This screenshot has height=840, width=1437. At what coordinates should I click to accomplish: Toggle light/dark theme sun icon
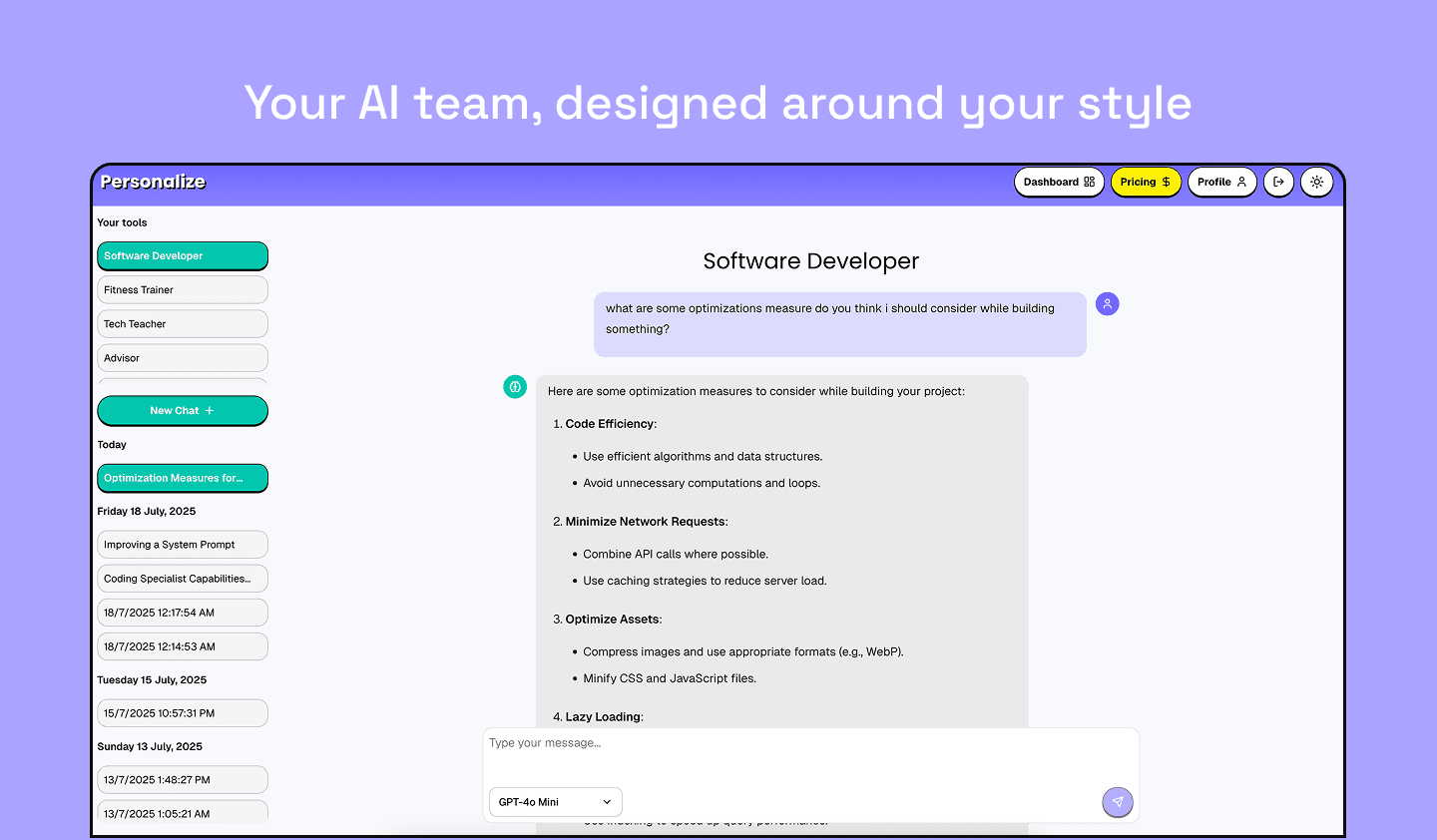point(1316,183)
